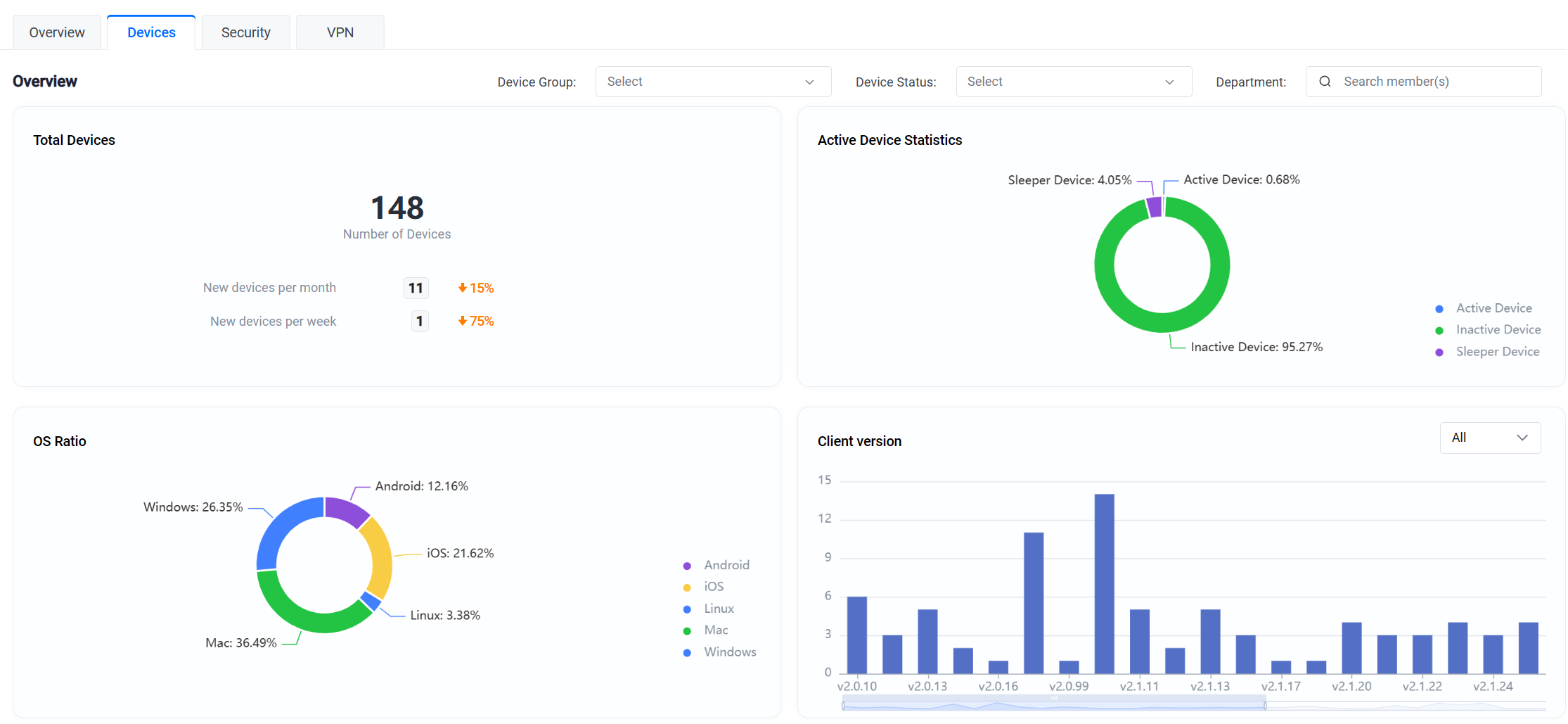Click the 'Mac: 36.49%' chart label
Viewport: 1568px width, 724px height.
pyautogui.click(x=241, y=643)
